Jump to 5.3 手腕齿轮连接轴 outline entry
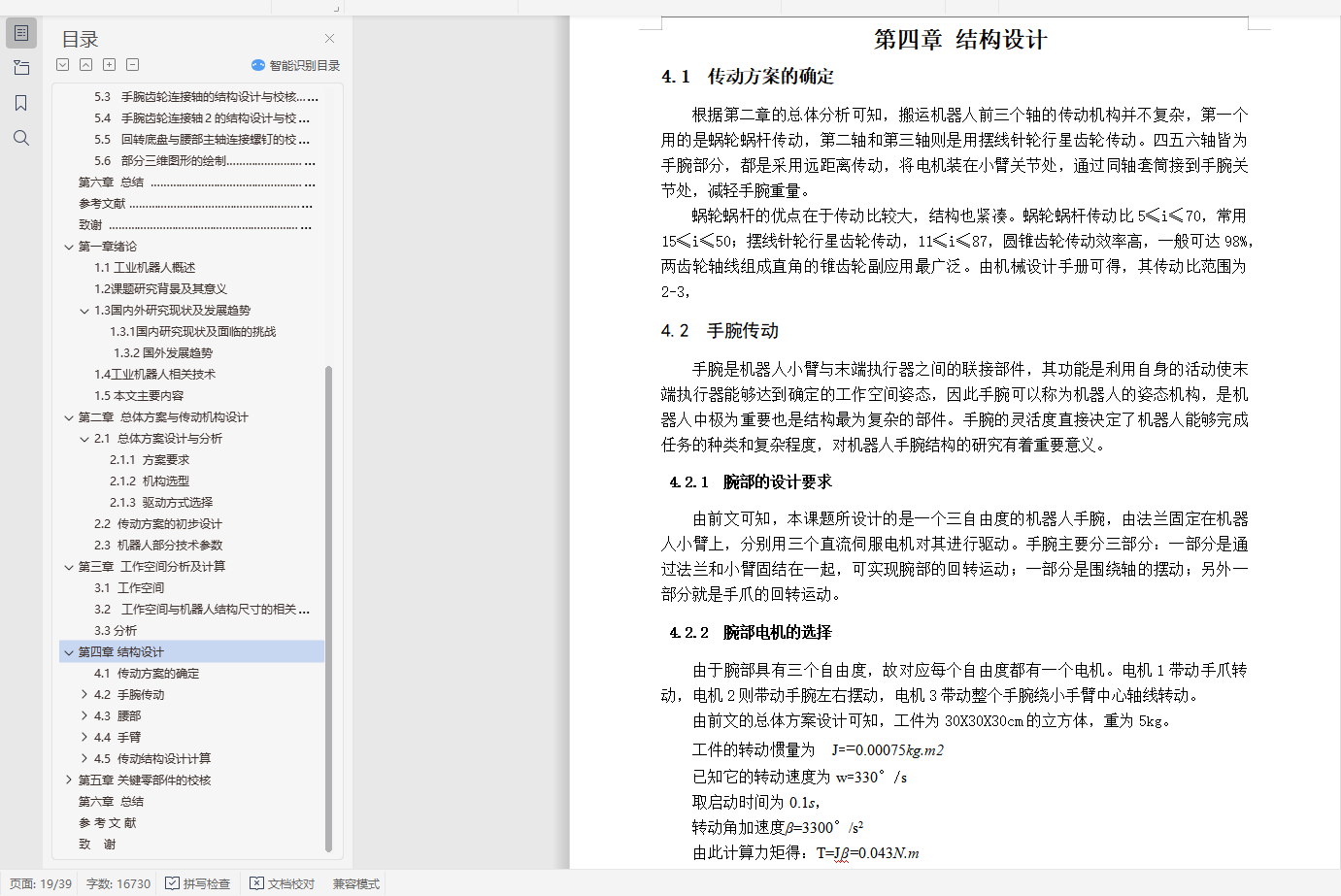The height and width of the screenshot is (896, 1341). pos(206,97)
